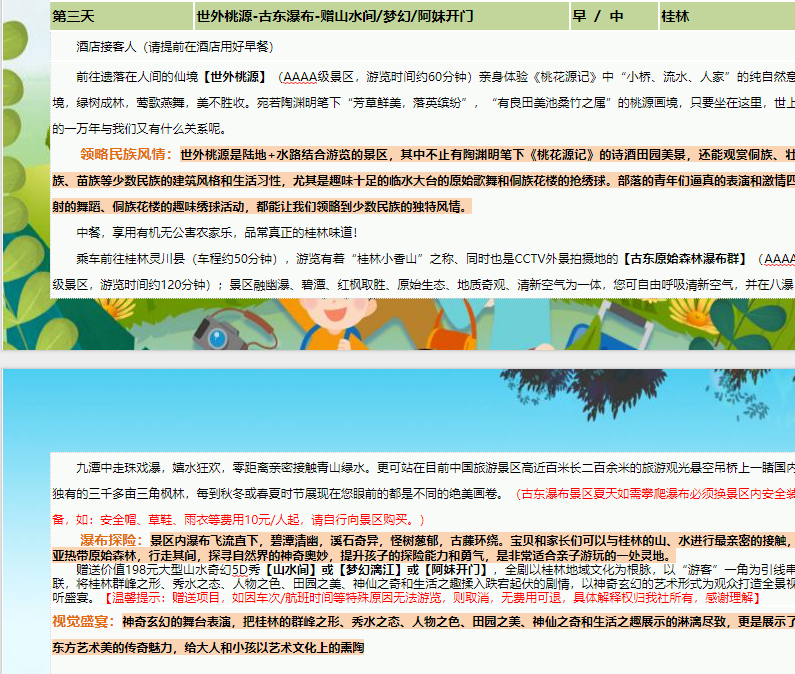
Task: Click the red '温馨提示' notice text
Action: tap(432, 598)
